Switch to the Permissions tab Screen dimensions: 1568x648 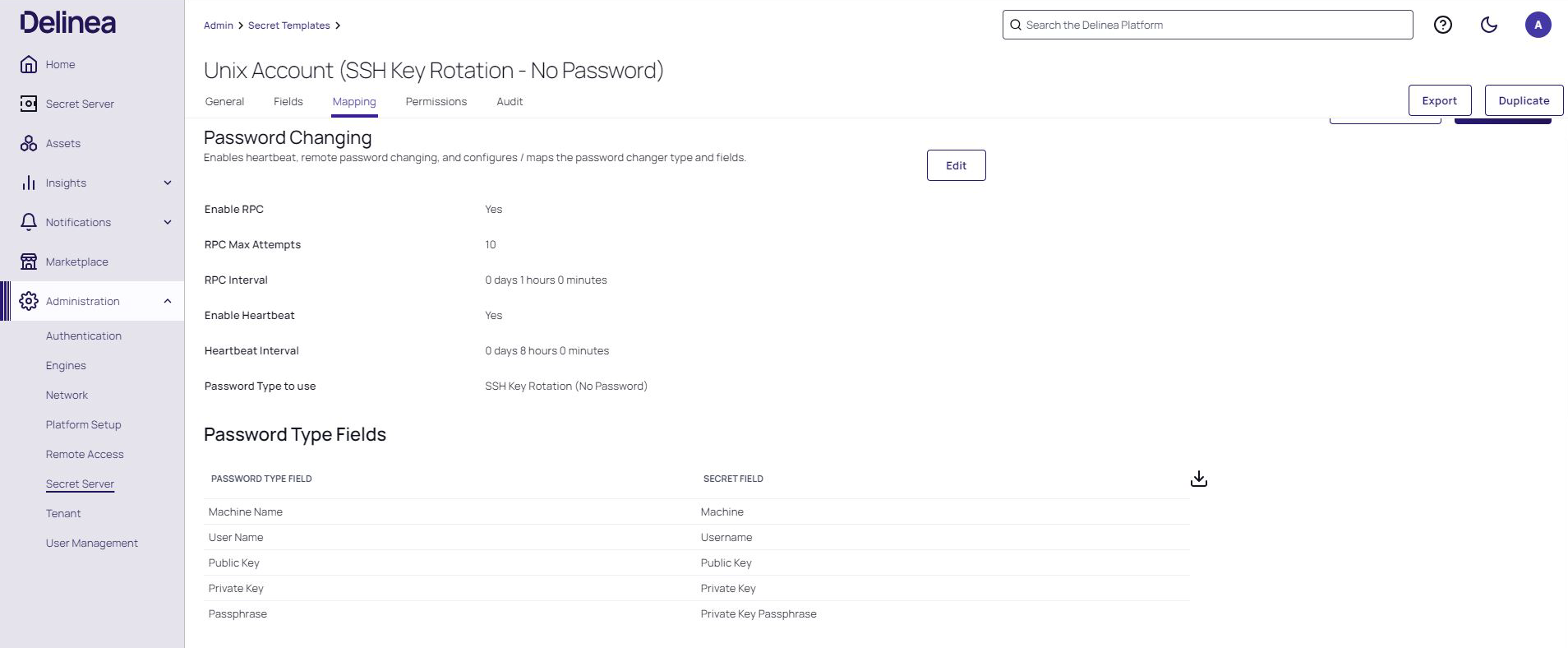pyautogui.click(x=436, y=101)
